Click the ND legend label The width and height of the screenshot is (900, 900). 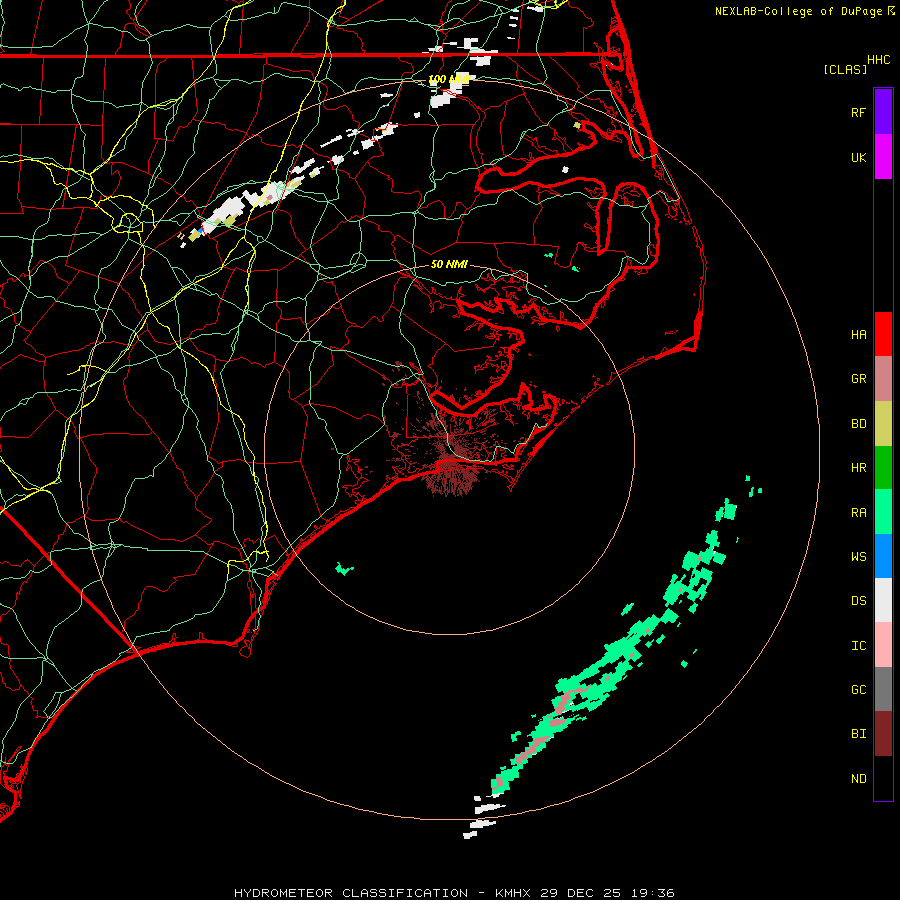[858, 779]
